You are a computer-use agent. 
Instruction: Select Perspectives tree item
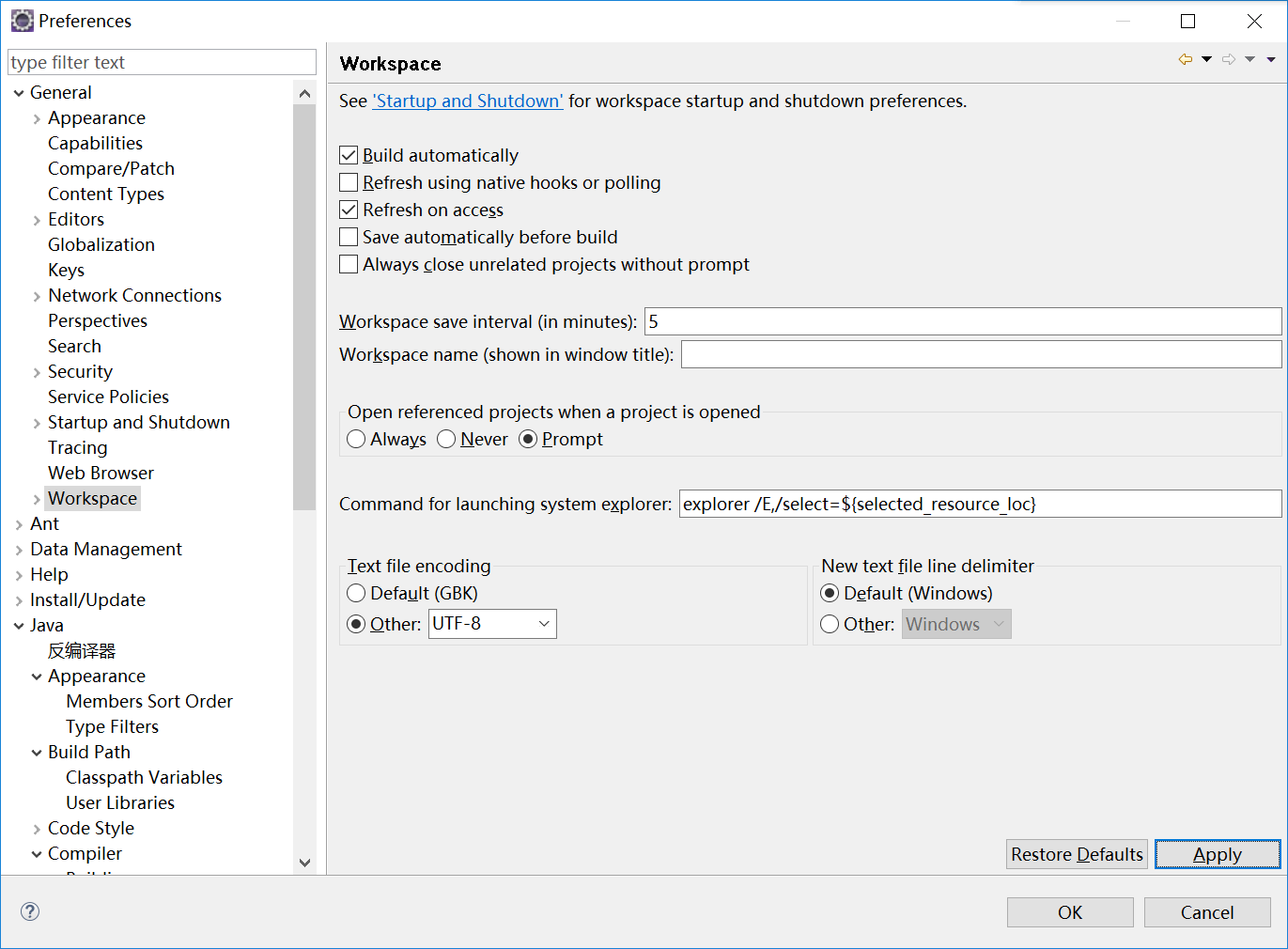pos(98,320)
